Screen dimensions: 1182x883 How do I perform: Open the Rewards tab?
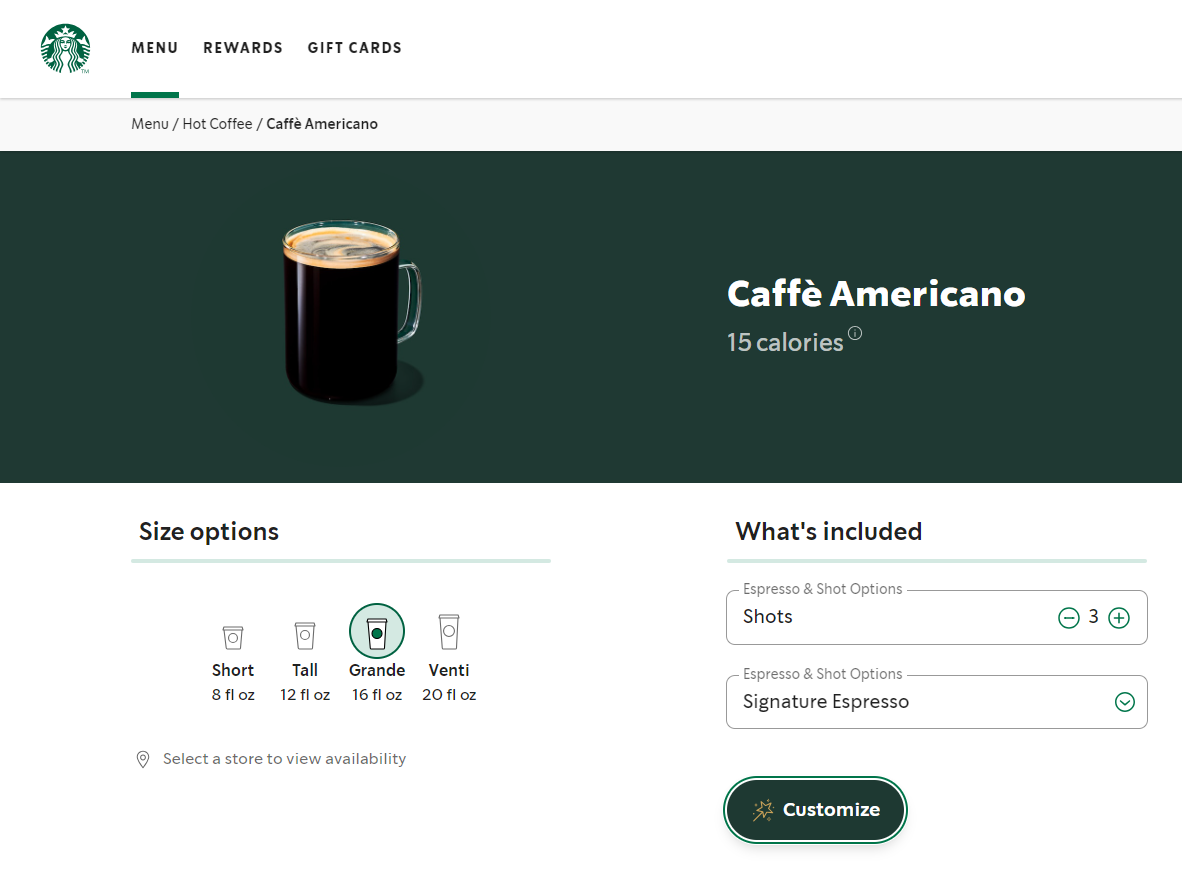pos(243,48)
